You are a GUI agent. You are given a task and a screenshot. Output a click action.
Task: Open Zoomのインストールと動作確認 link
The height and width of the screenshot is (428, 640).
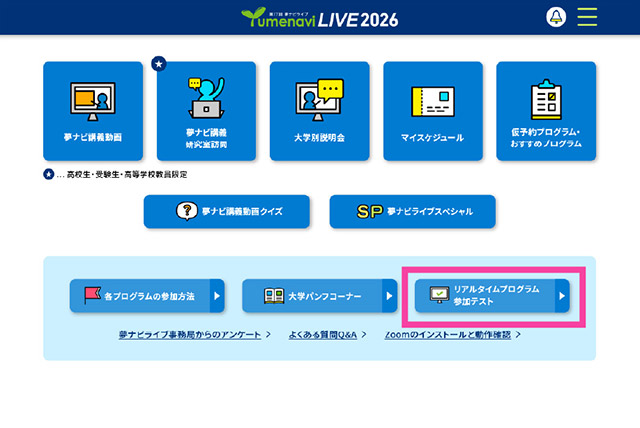pyautogui.click(x=447, y=335)
